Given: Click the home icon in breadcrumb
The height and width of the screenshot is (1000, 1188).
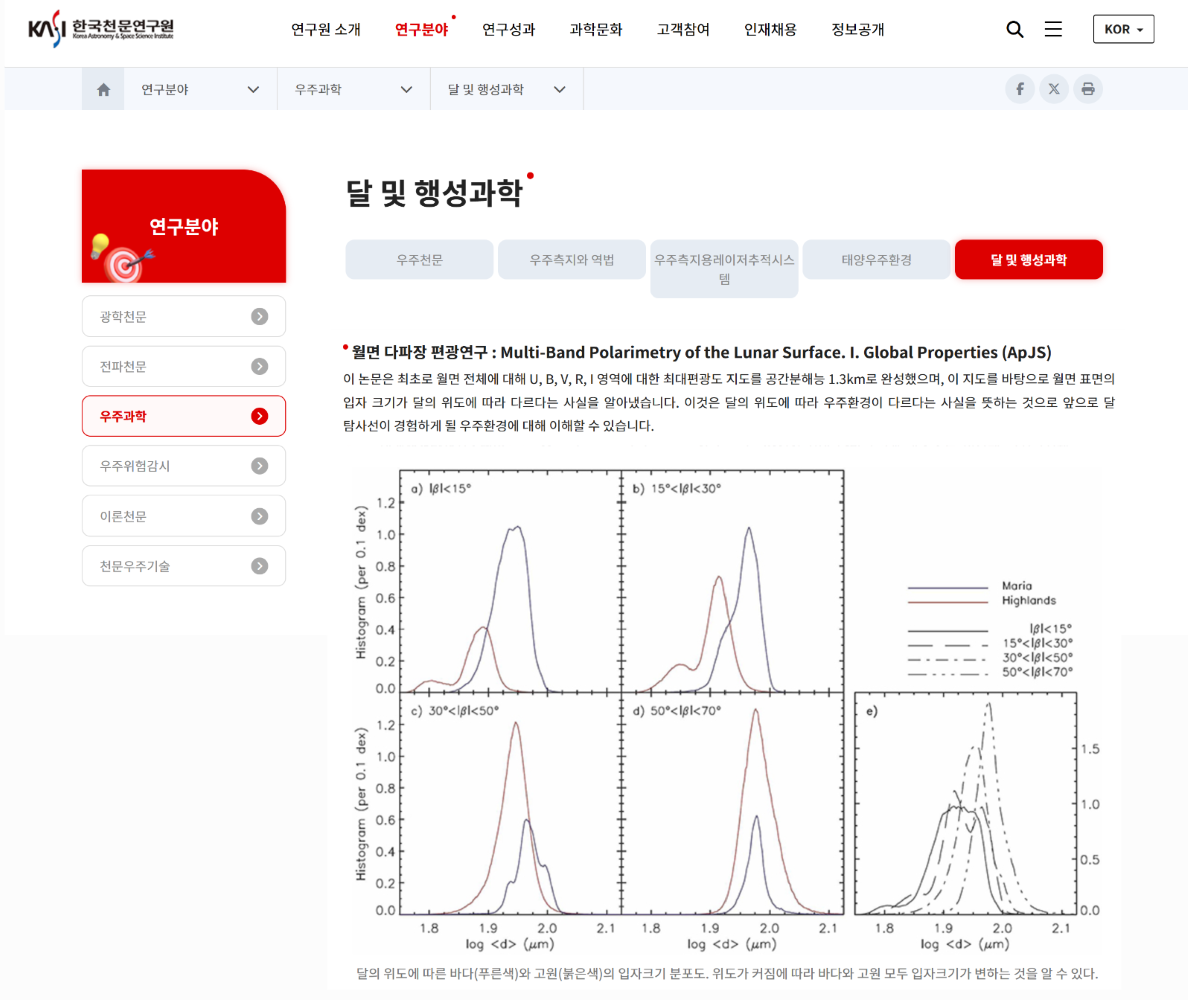Looking at the screenshot, I should coord(103,90).
